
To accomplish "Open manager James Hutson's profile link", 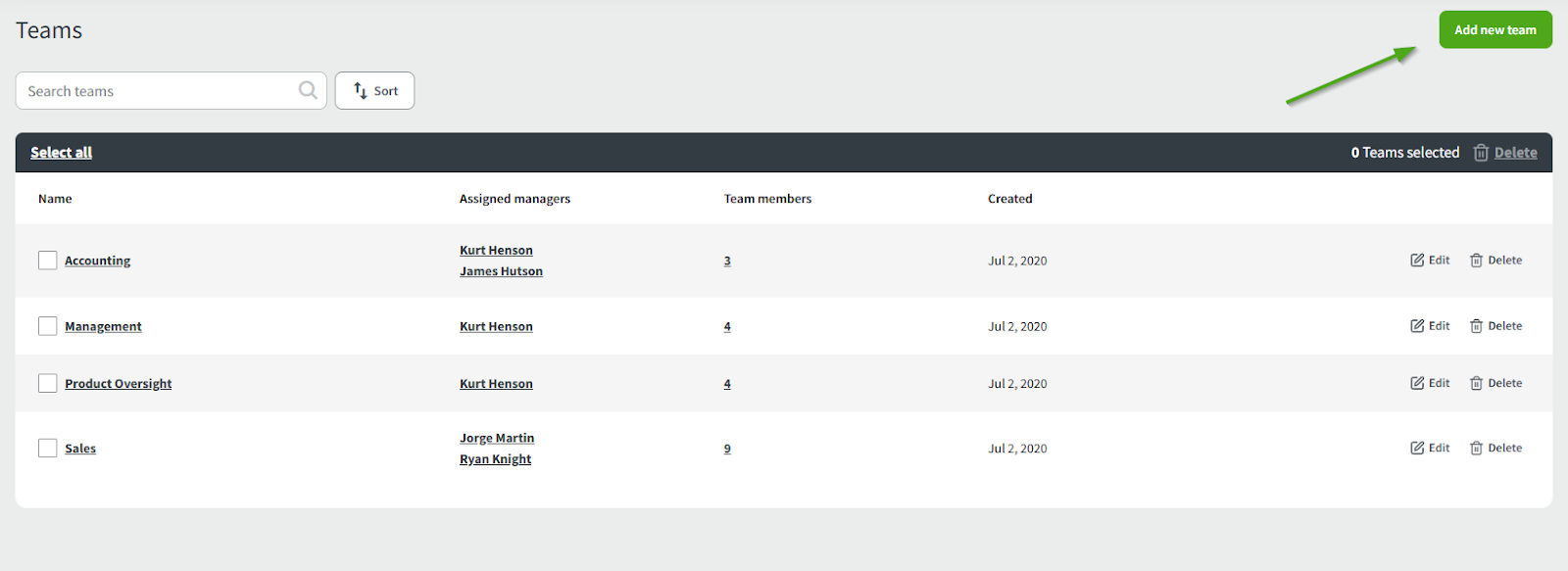I will click(x=501, y=271).
